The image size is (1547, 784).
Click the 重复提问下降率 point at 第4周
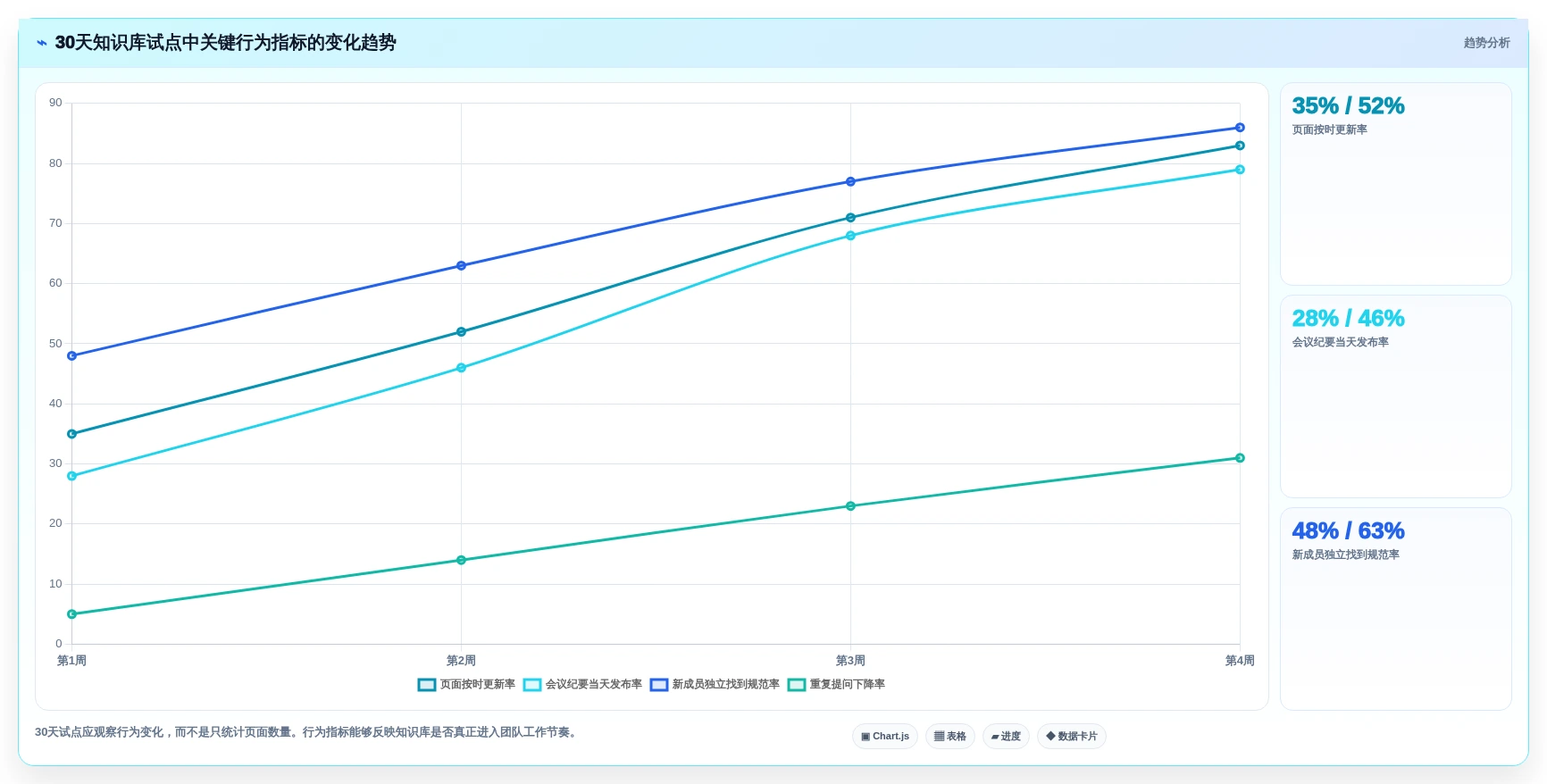tap(1240, 458)
